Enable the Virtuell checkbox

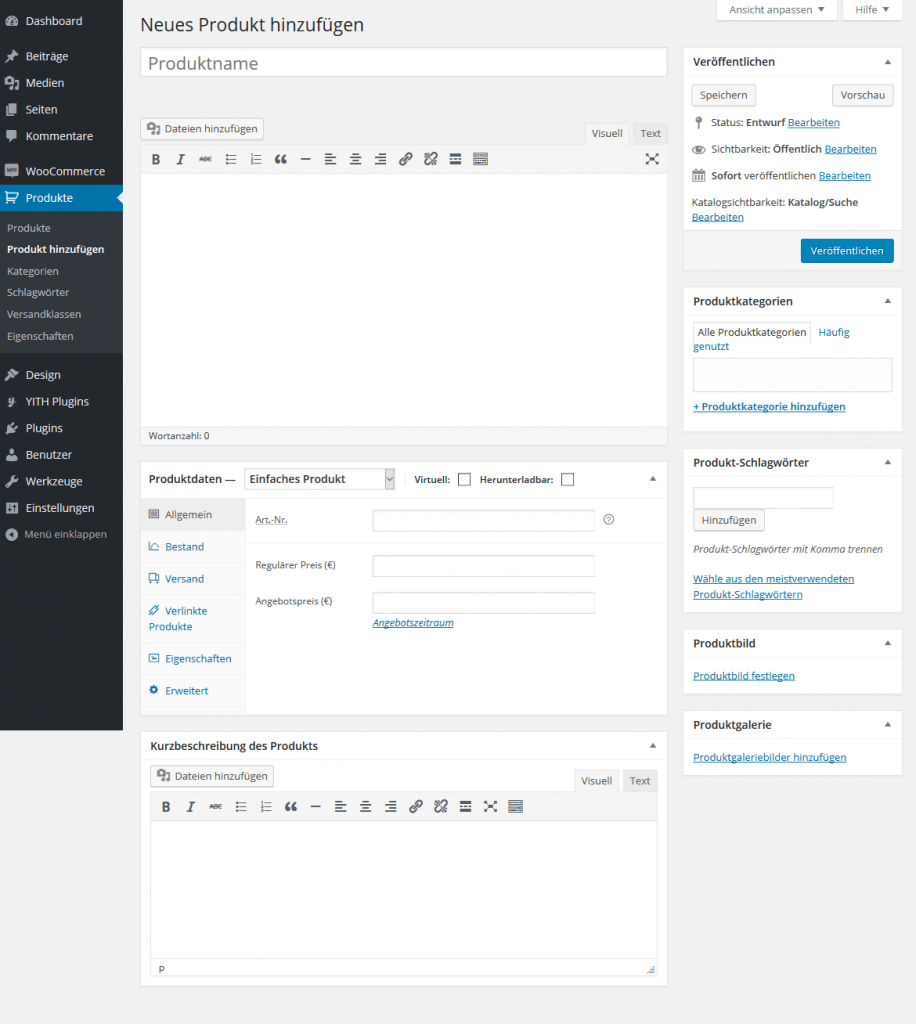tap(464, 479)
